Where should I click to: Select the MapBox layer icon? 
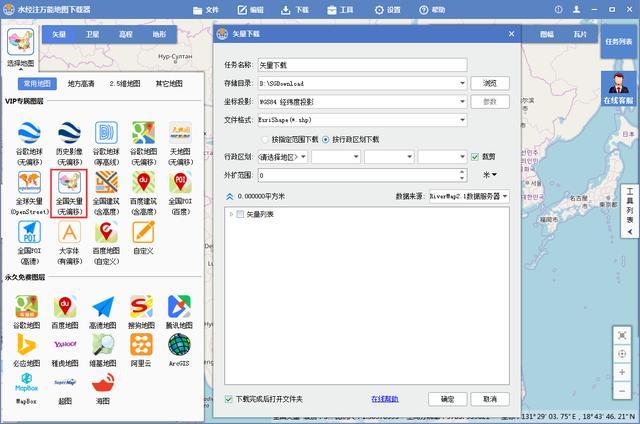click(27, 383)
